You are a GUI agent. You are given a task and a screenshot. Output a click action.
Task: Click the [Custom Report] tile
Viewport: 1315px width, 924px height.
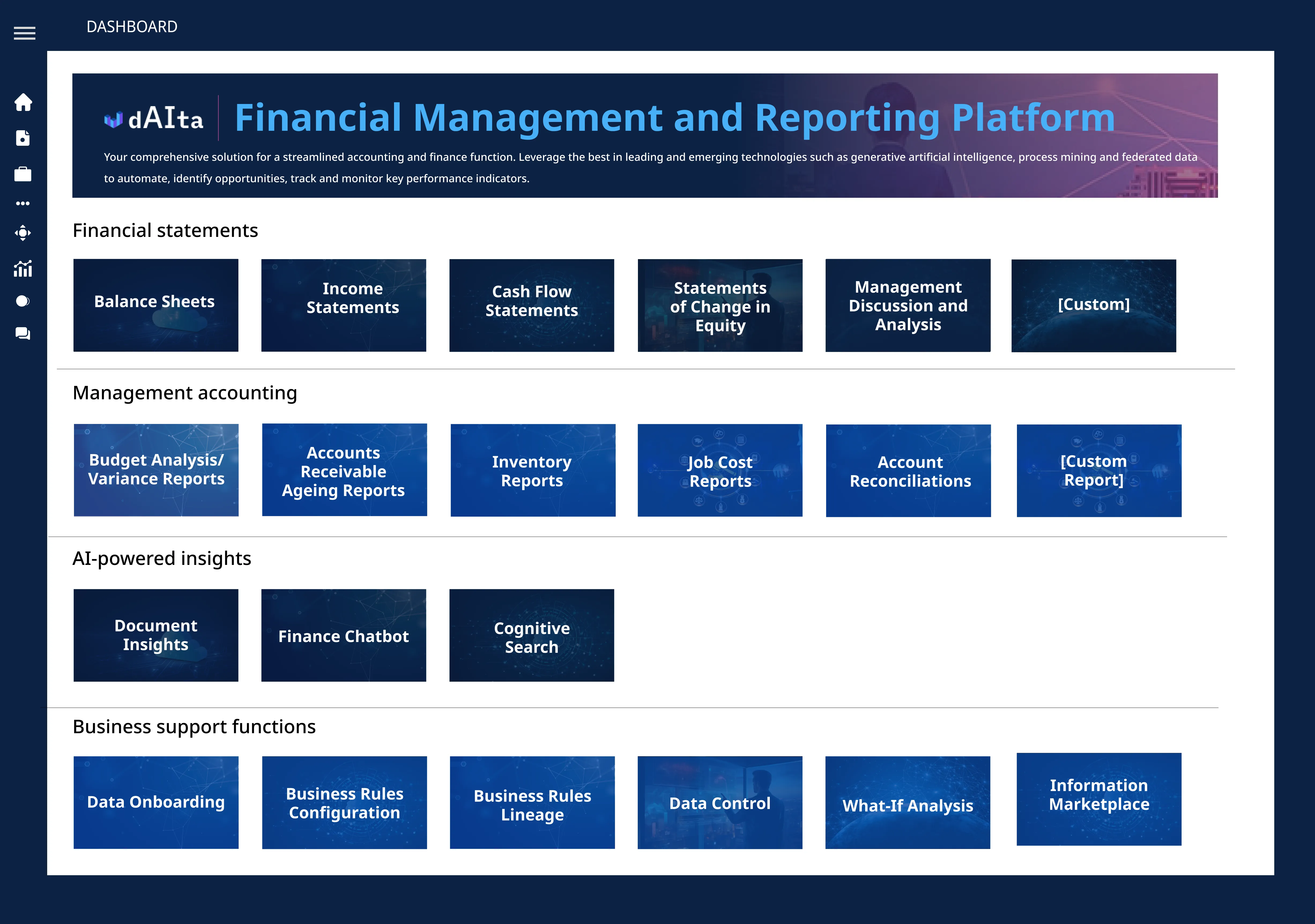pyautogui.click(x=1099, y=471)
